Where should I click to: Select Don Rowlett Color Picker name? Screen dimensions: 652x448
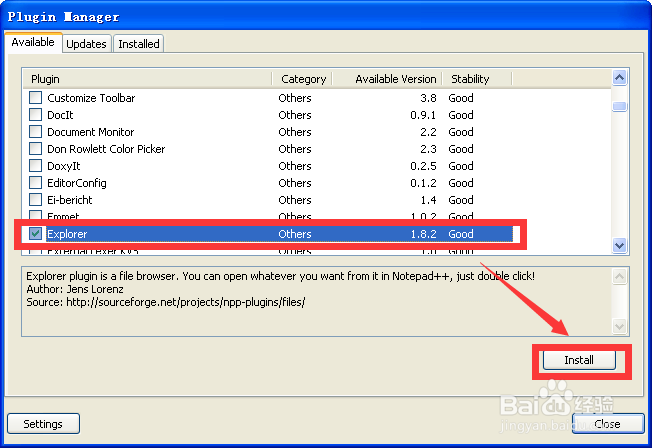pyautogui.click(x=106, y=149)
